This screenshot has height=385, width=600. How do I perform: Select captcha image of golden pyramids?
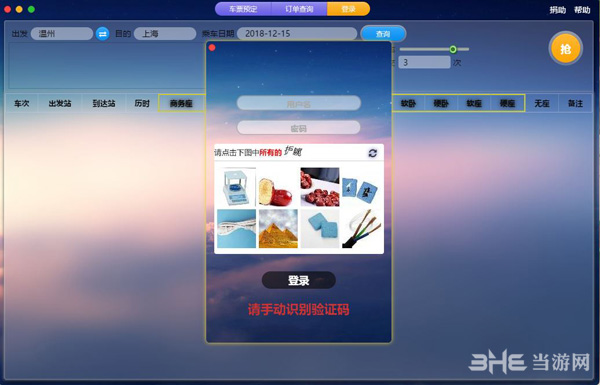(x=278, y=228)
